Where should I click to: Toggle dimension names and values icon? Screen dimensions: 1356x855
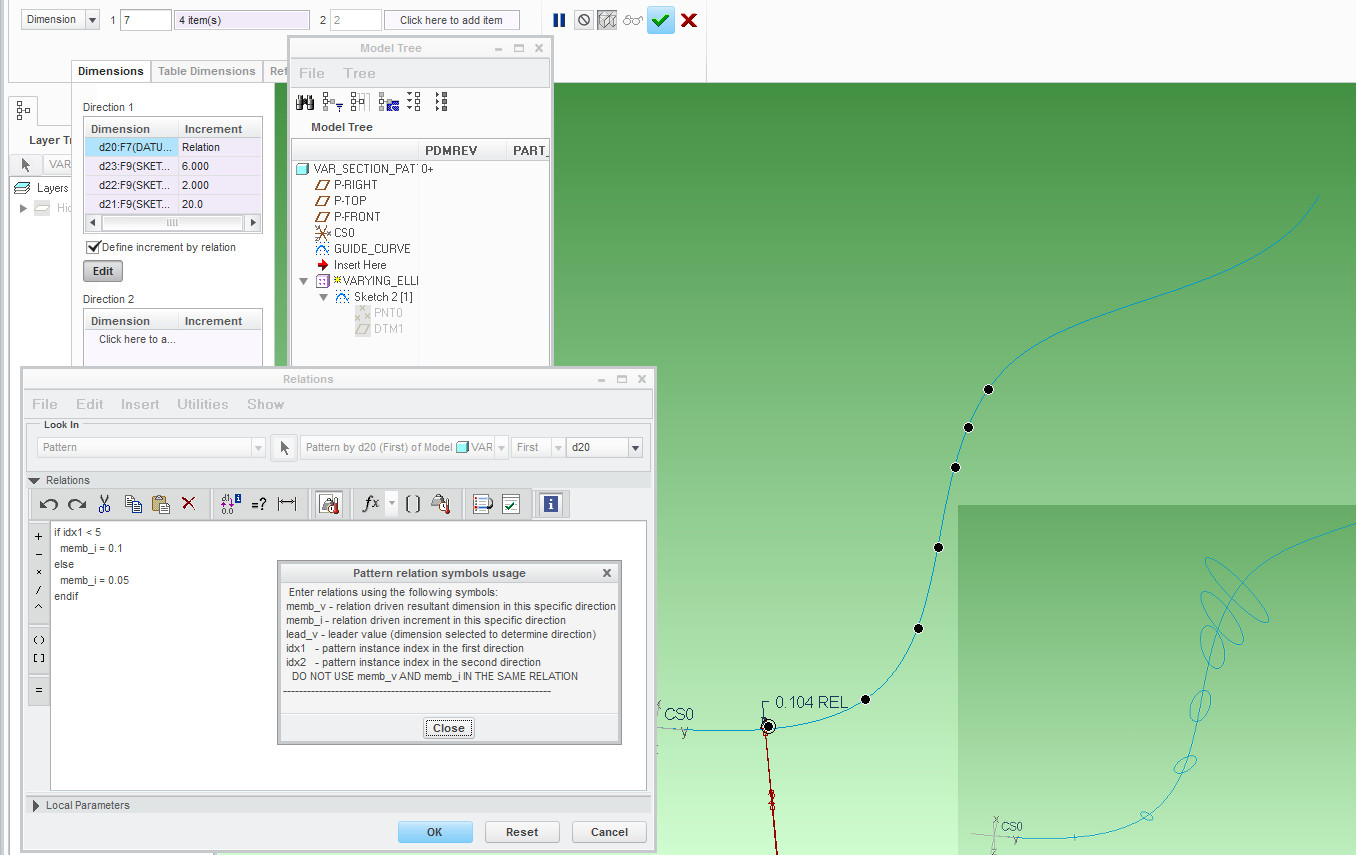pyautogui.click(x=231, y=504)
